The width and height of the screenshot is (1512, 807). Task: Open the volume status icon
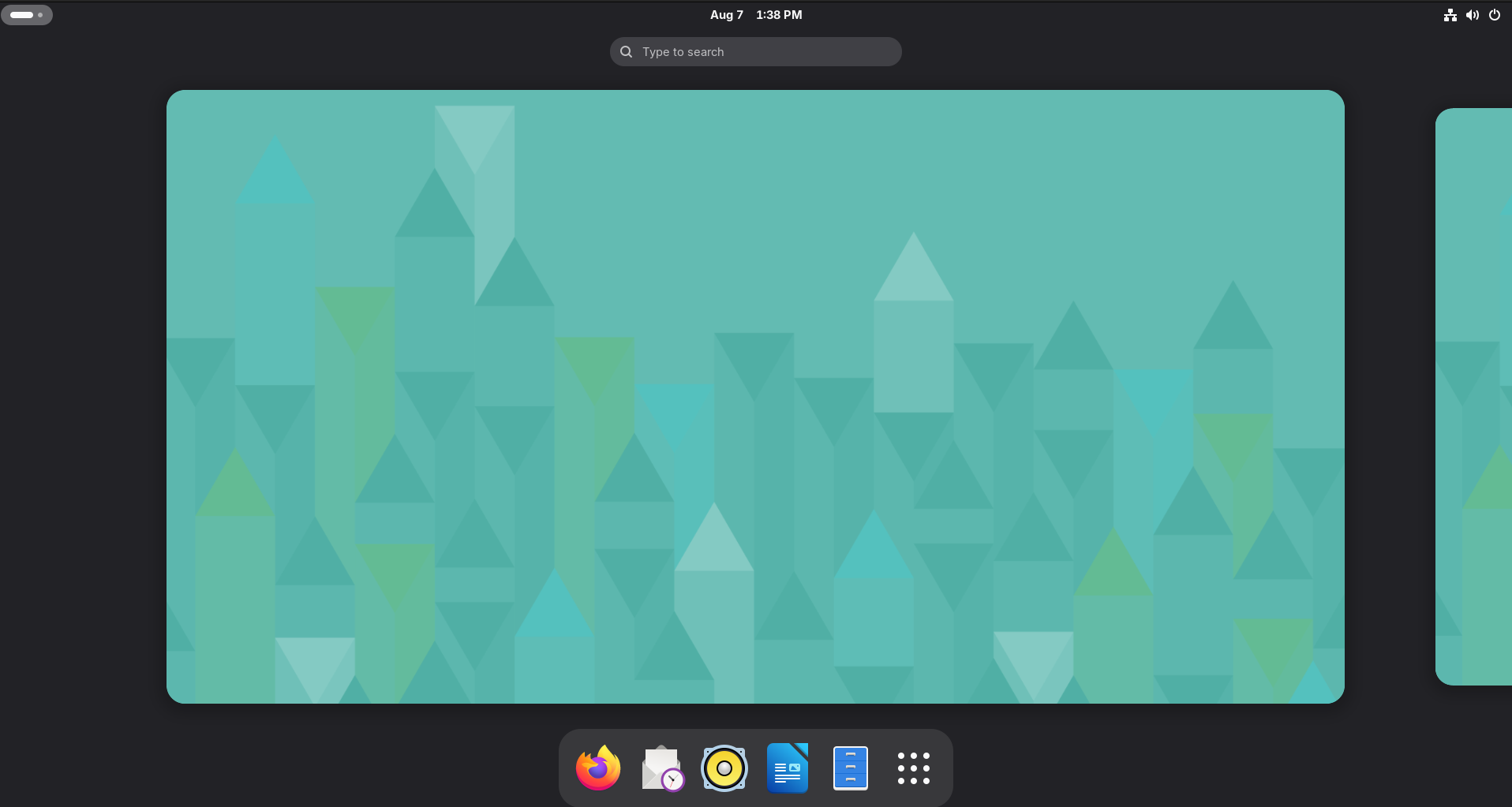[x=1473, y=15]
